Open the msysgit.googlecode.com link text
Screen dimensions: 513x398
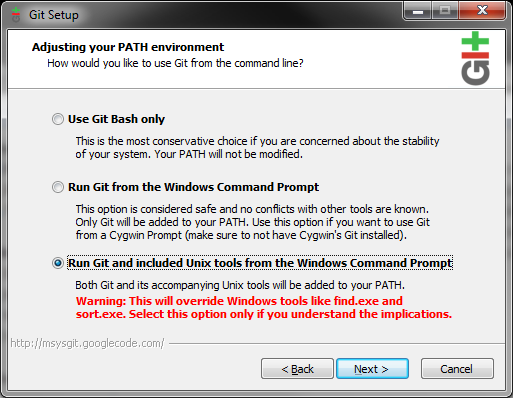[87, 343]
